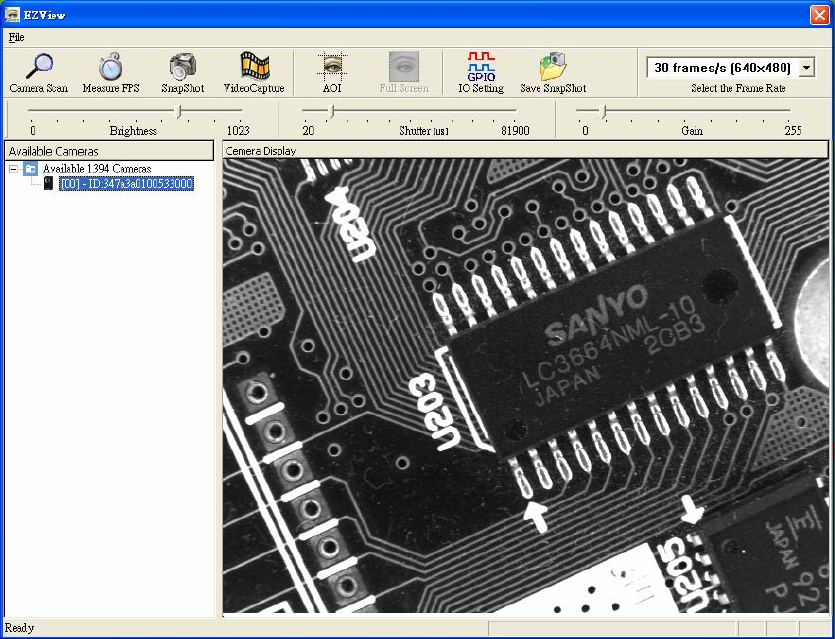
Task: Click the Gain slider thumb
Action: click(603, 112)
